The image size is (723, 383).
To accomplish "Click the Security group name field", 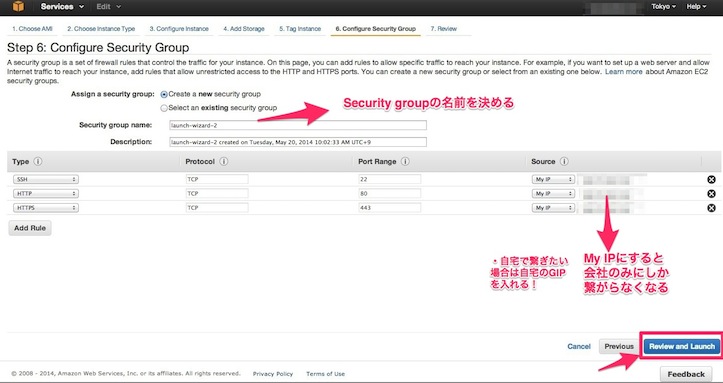I will [298, 125].
